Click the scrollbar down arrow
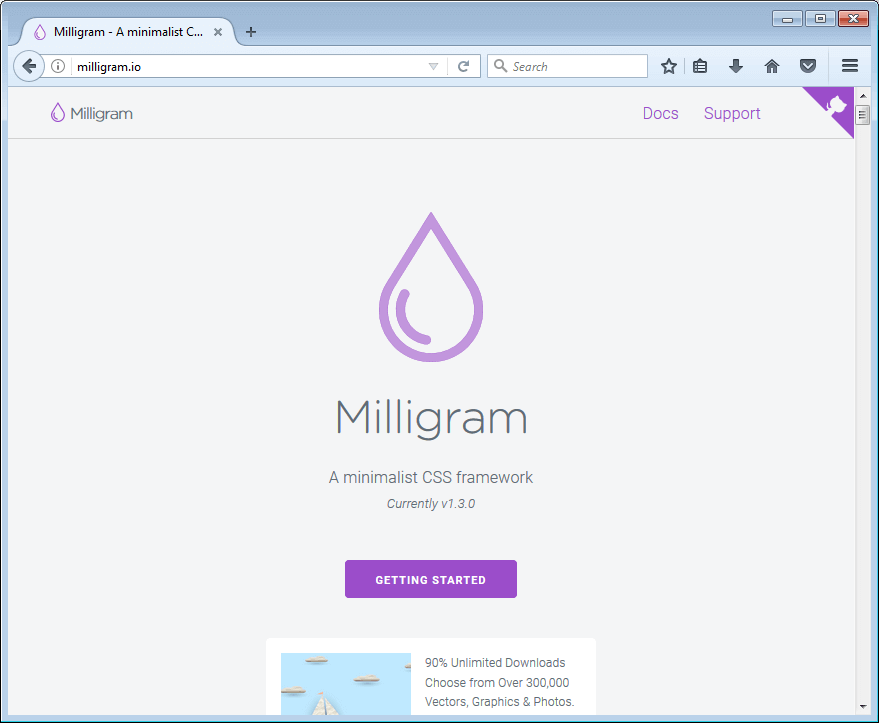Image resolution: width=879 pixels, height=723 pixels. pyautogui.click(x=862, y=707)
